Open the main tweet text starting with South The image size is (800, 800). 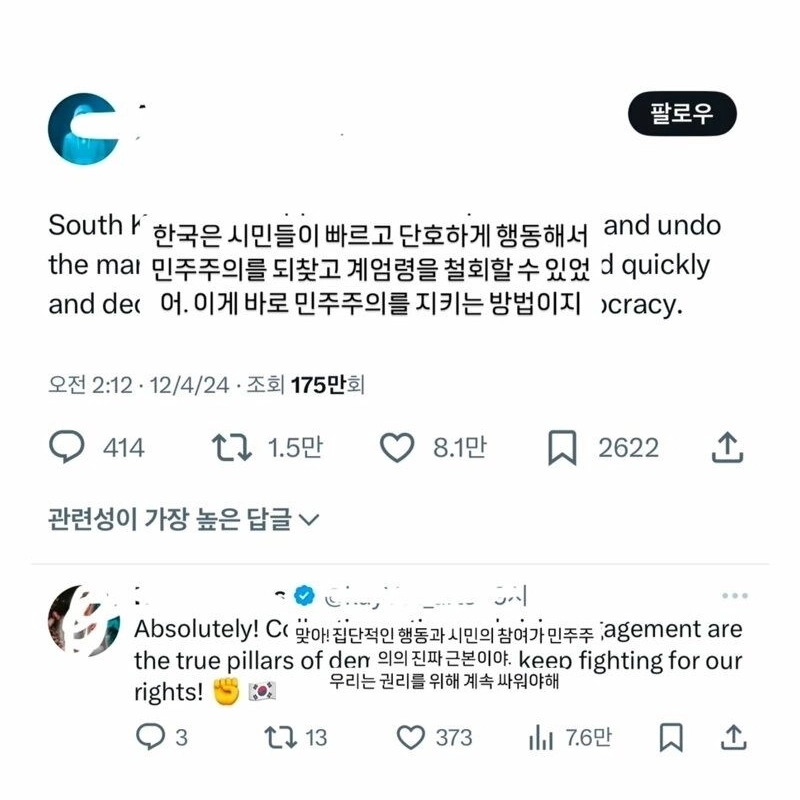(385, 265)
